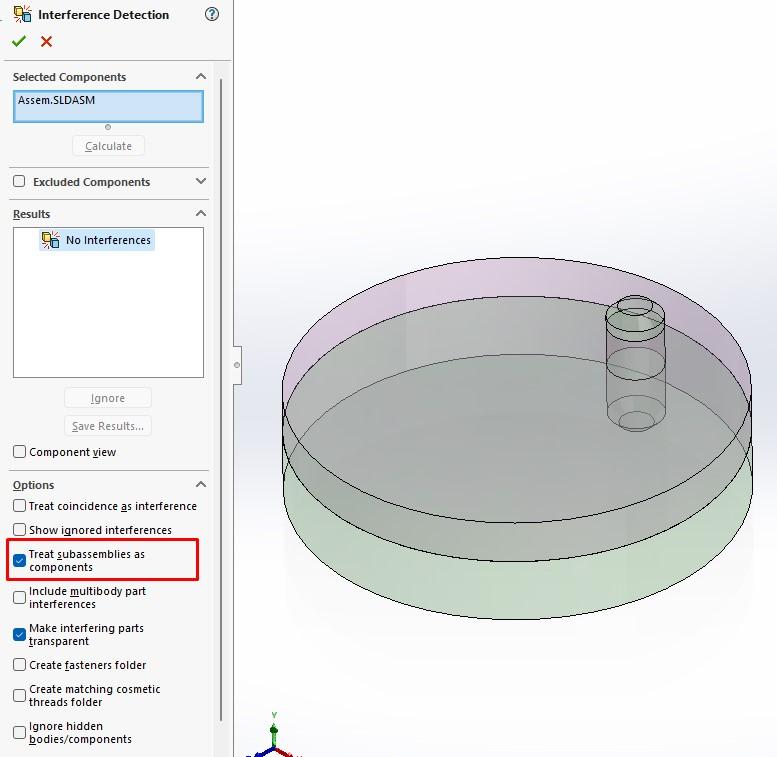Enable Treat coincidence as interference

[19, 506]
